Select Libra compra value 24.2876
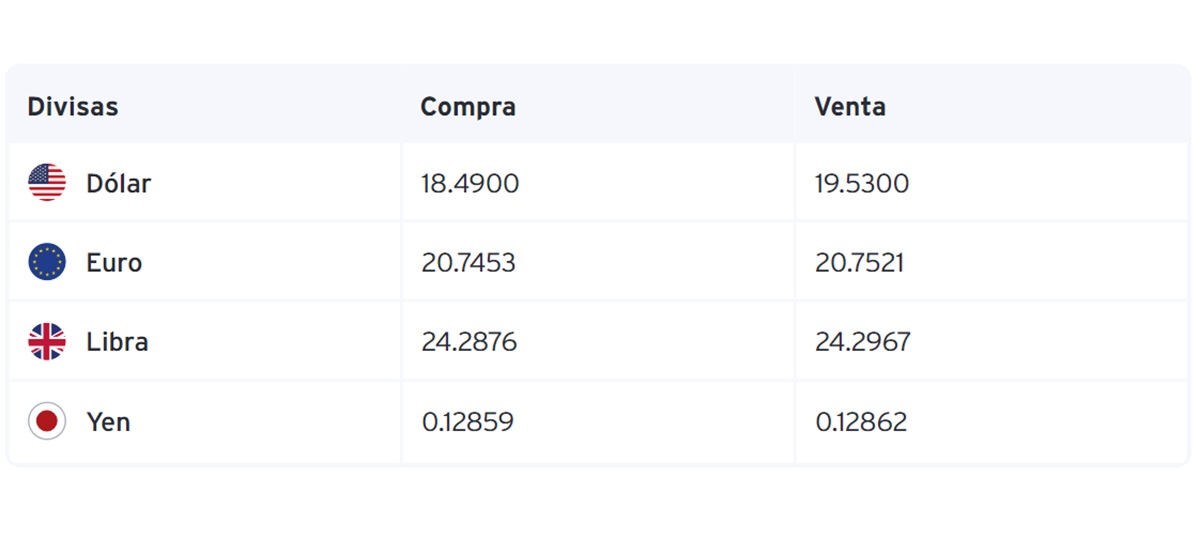This screenshot has height=539, width=1200. pos(469,342)
